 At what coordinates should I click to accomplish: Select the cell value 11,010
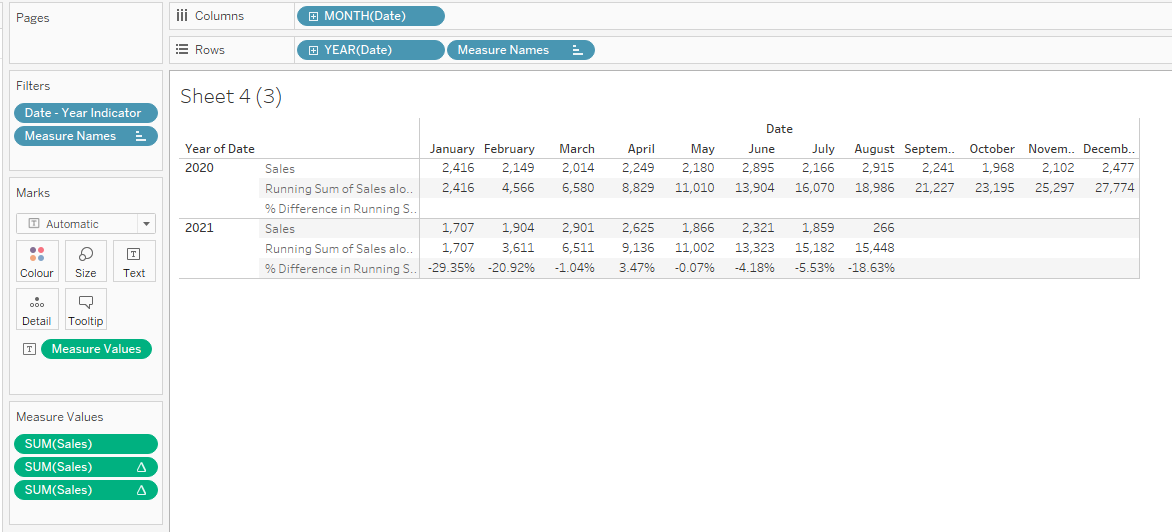694,188
